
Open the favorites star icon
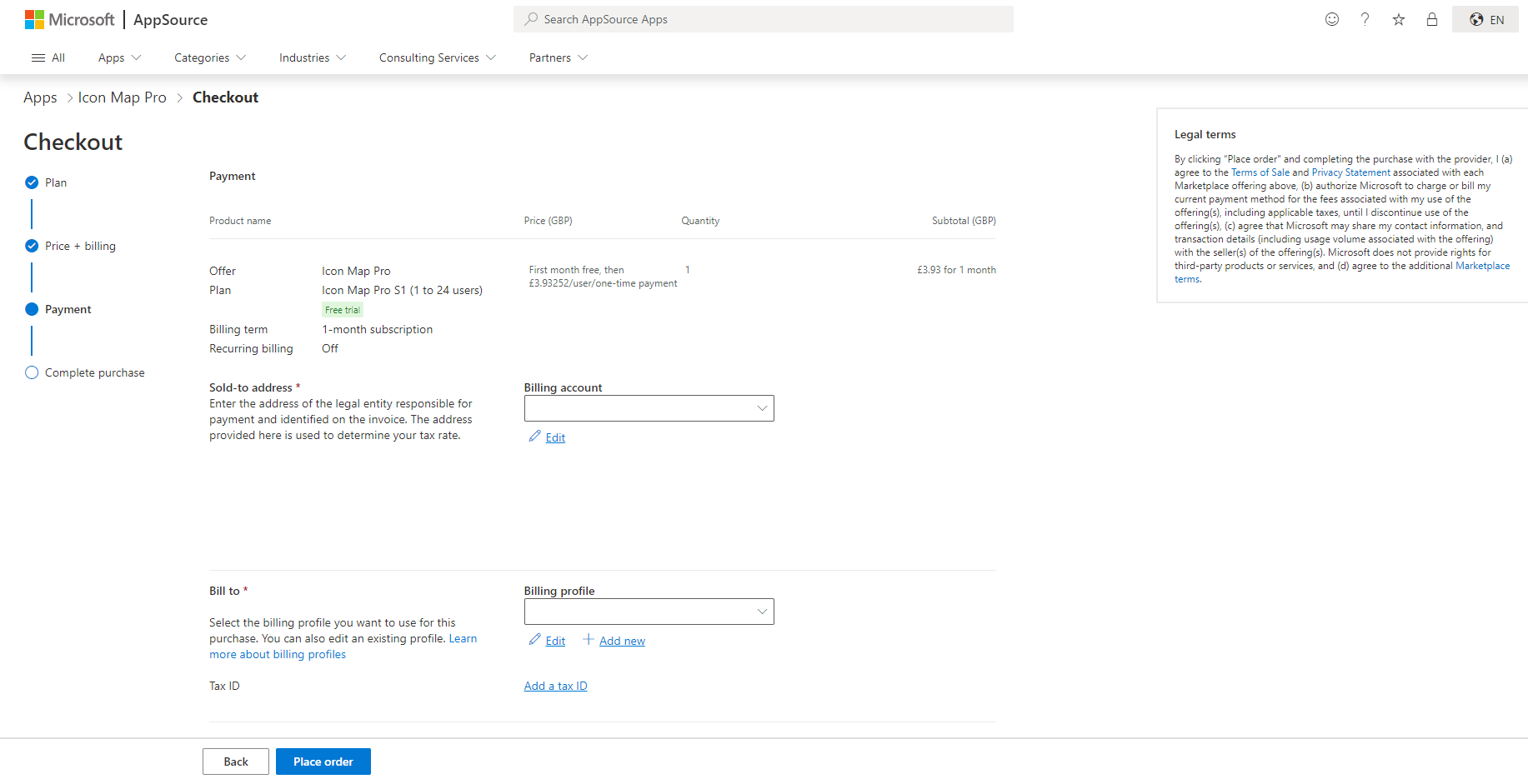pos(1399,19)
